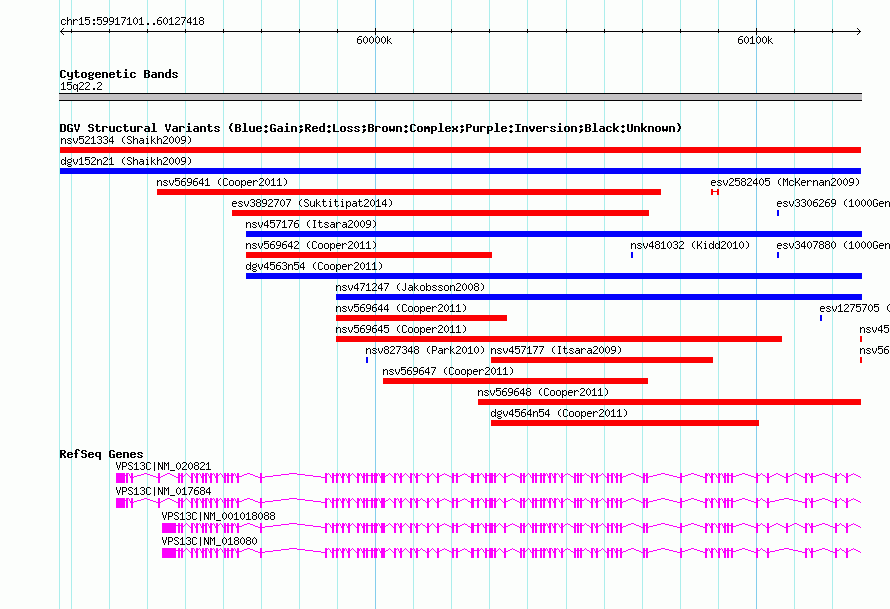Screen dimensions: 890x609
Task: Click the small blue esv1275705 marker
Action: click(821, 318)
